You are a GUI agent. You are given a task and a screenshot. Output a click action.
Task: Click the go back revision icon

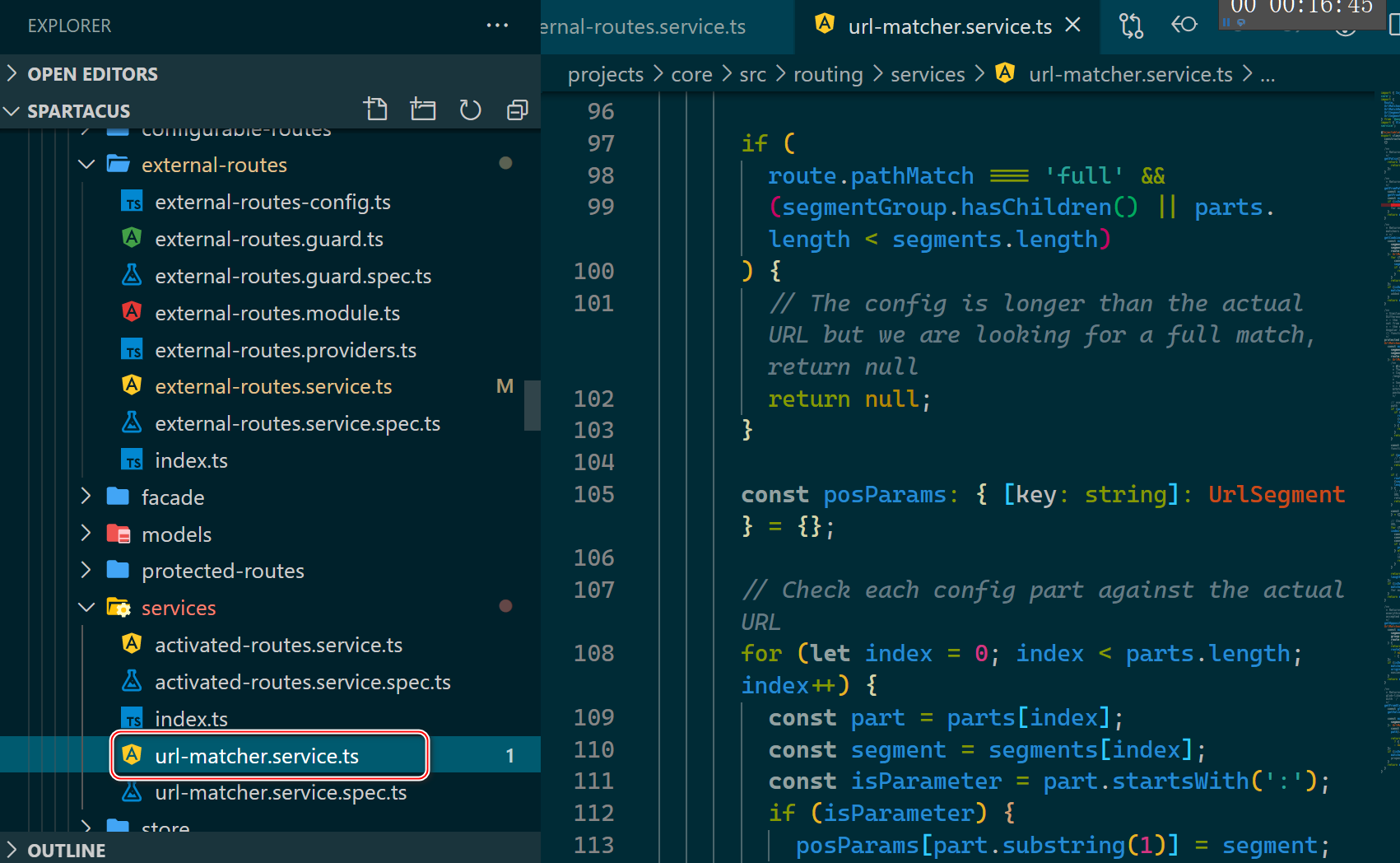1184,25
